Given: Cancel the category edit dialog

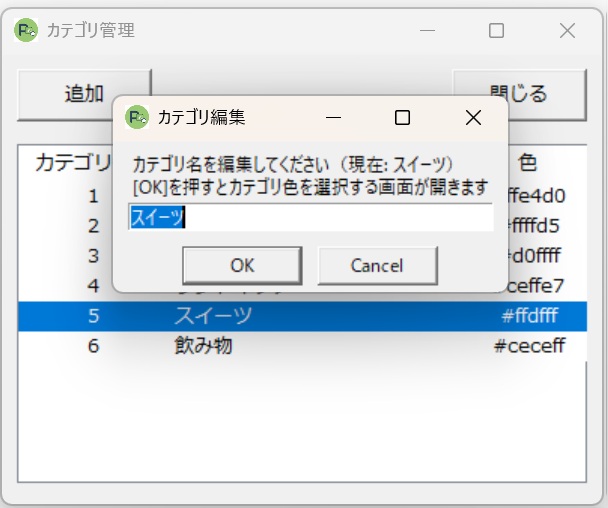Looking at the screenshot, I should (378, 266).
